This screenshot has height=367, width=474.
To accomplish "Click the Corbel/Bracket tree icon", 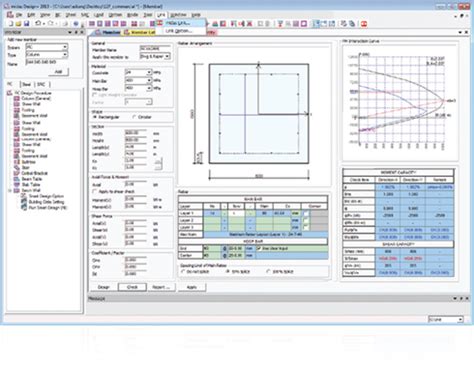I will (x=16, y=173).
